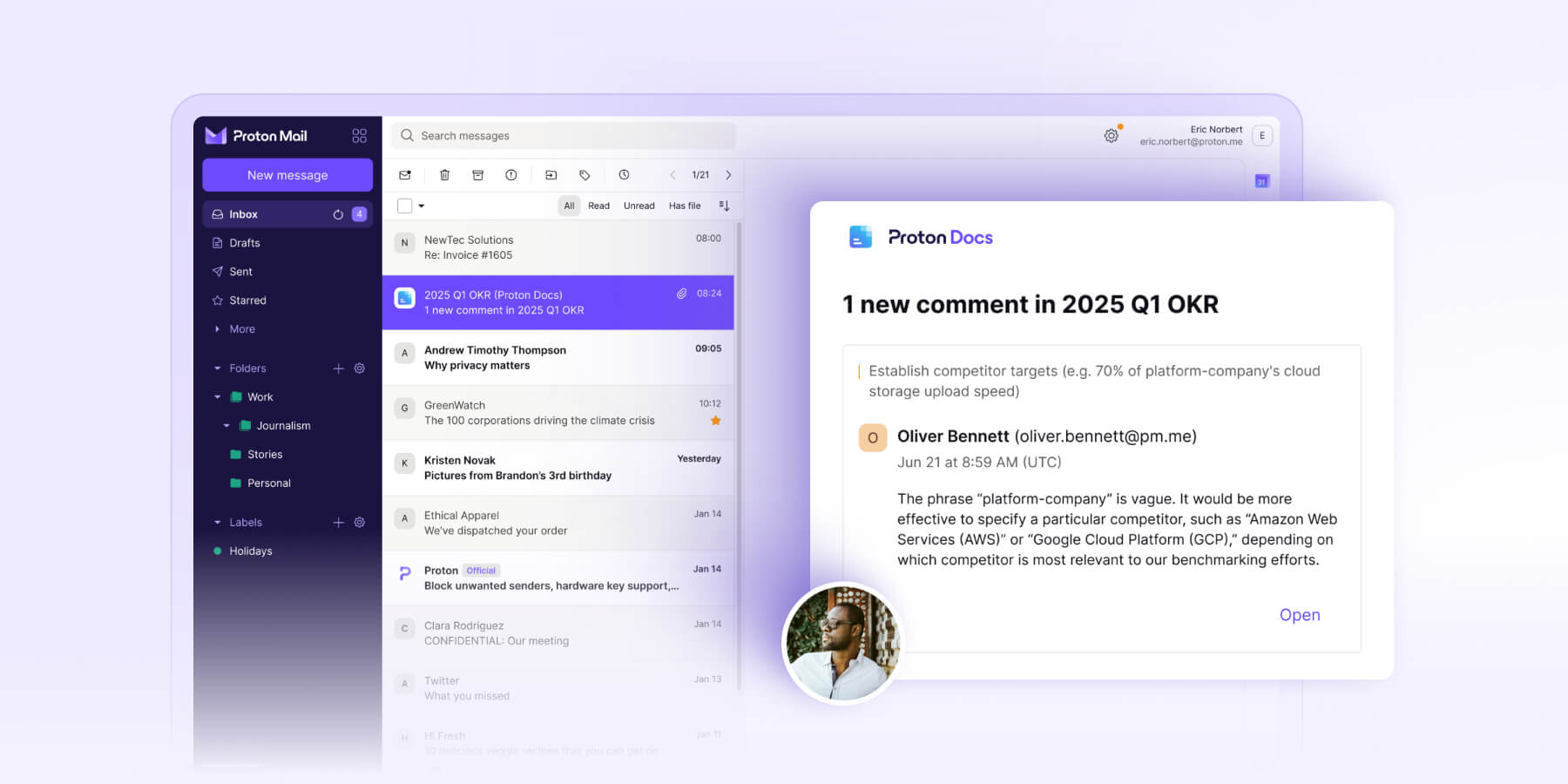Select all messages via the checkbox
Screen dimensions: 1568x784
tap(404, 206)
